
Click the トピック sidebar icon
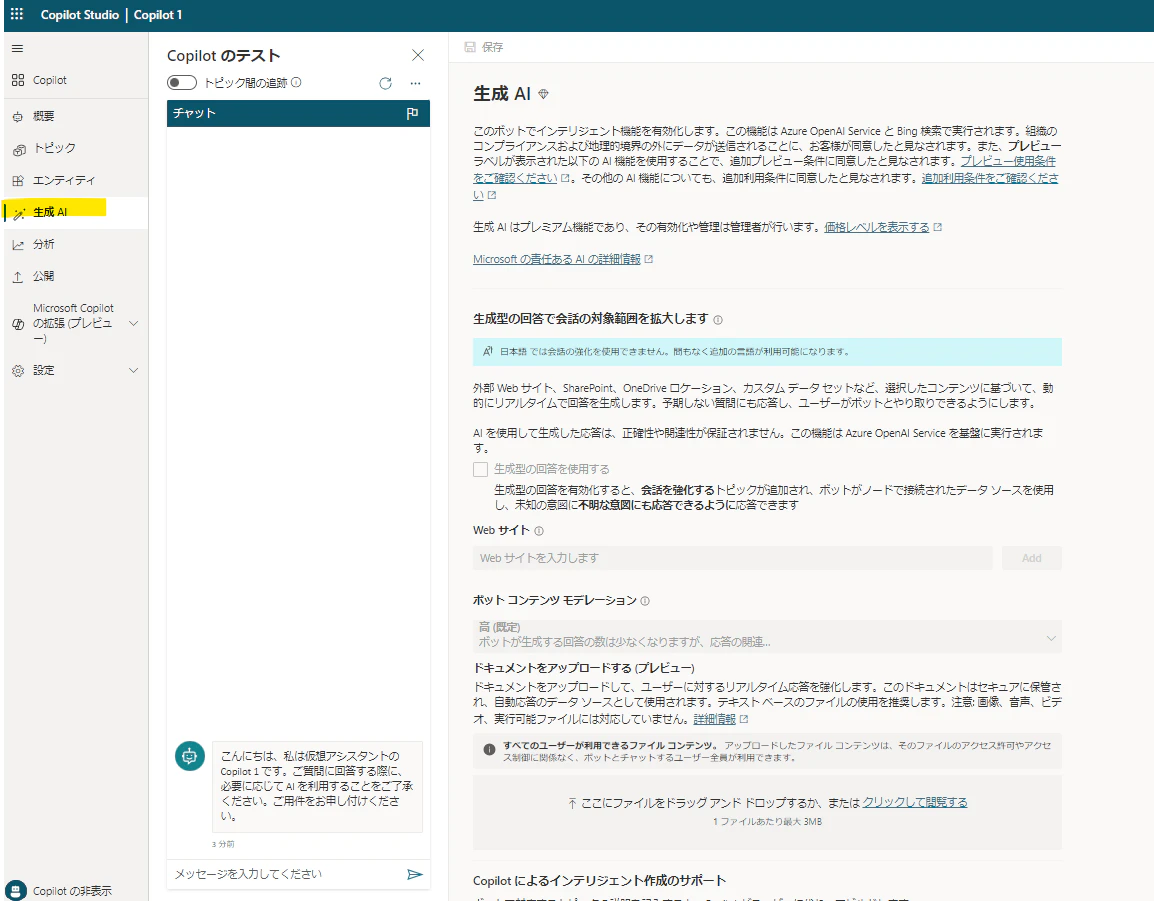[x=19, y=149]
